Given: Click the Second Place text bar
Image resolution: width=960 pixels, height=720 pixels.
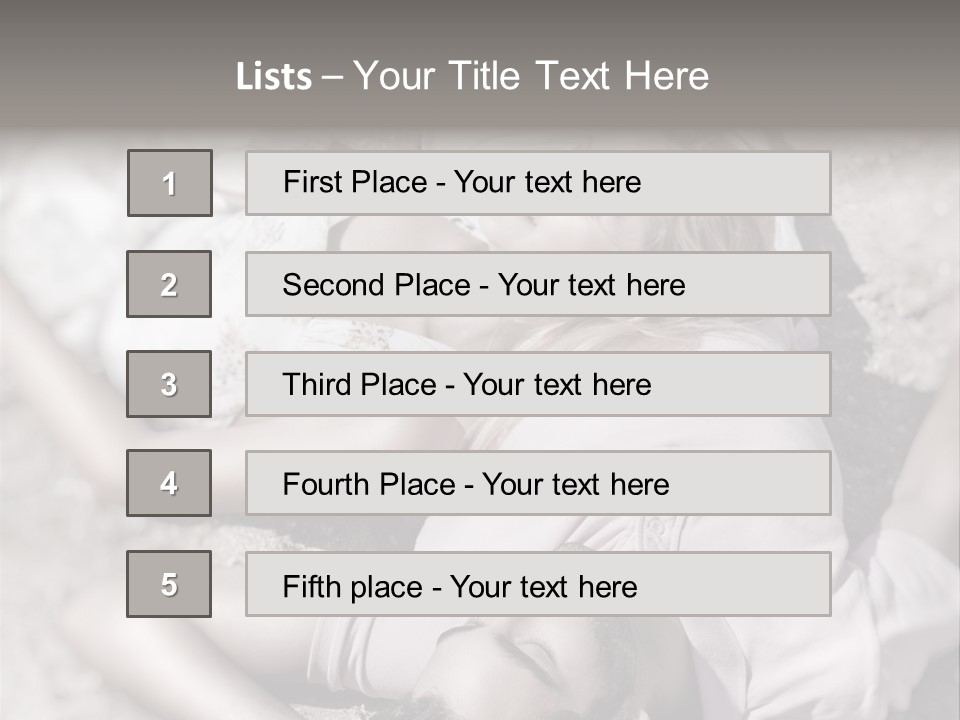Looking at the screenshot, I should pyautogui.click(x=538, y=284).
